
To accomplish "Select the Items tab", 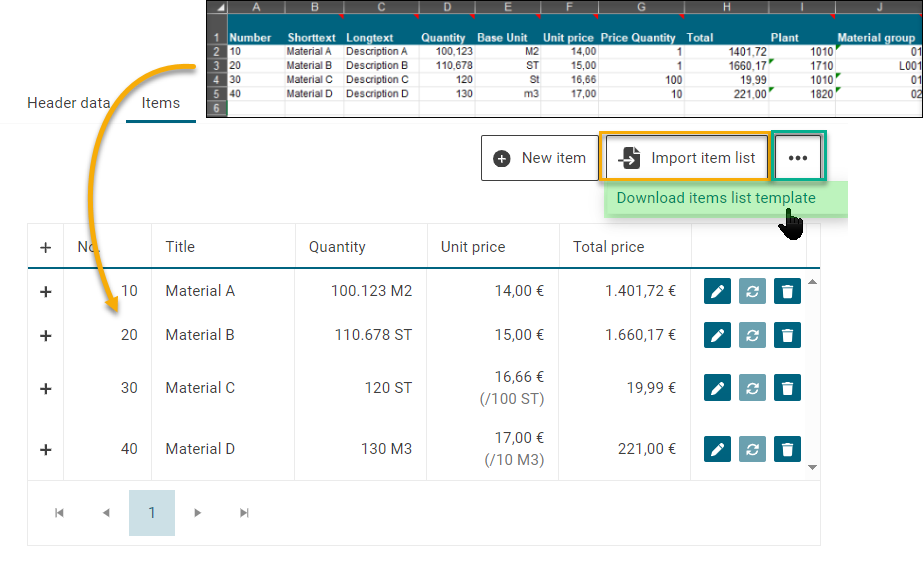I will [160, 103].
